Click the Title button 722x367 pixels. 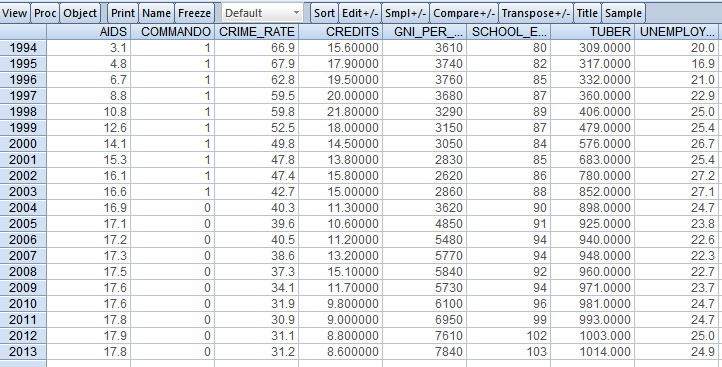[x=587, y=13]
